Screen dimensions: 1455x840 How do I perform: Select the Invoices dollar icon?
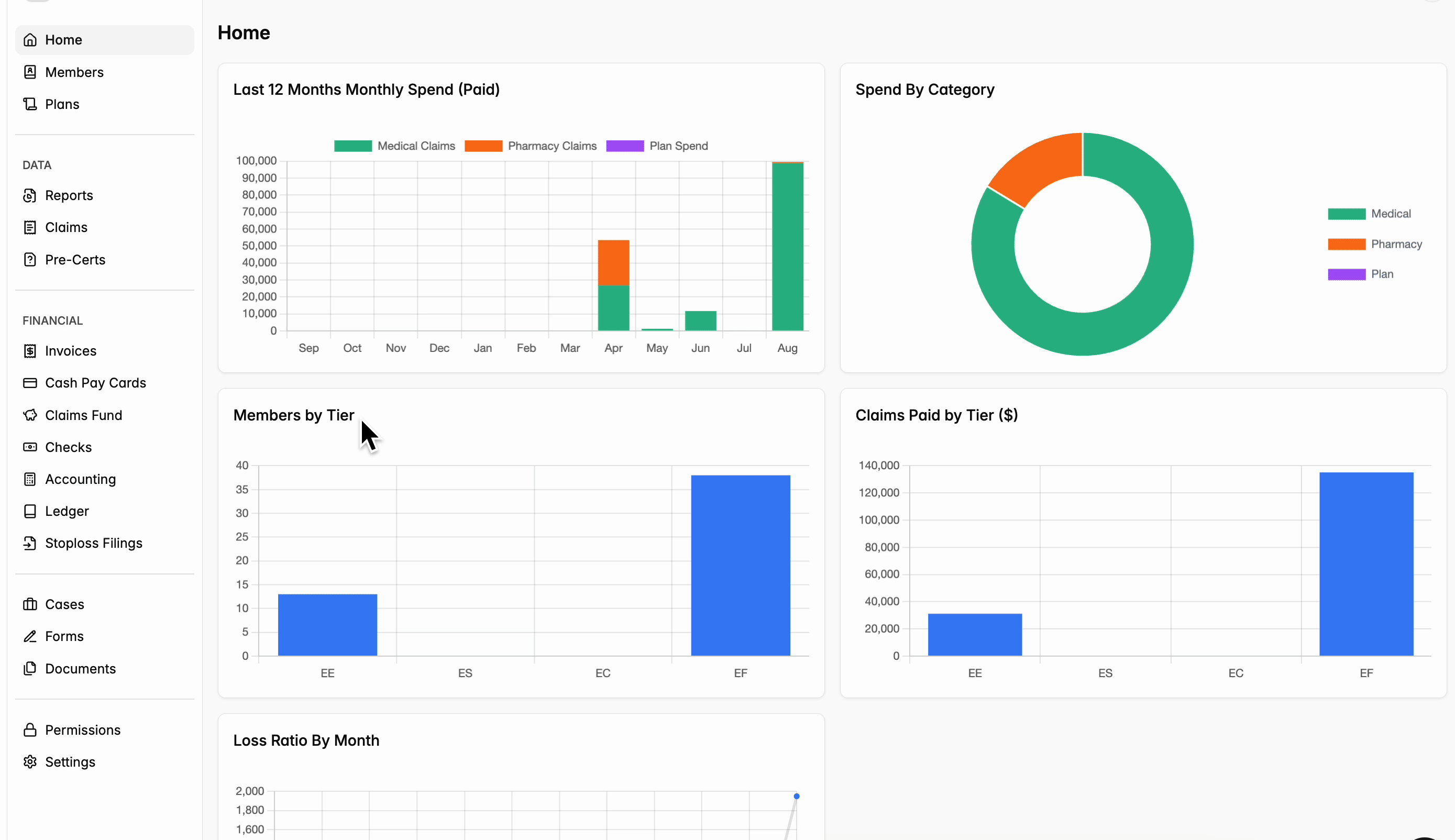click(30, 351)
